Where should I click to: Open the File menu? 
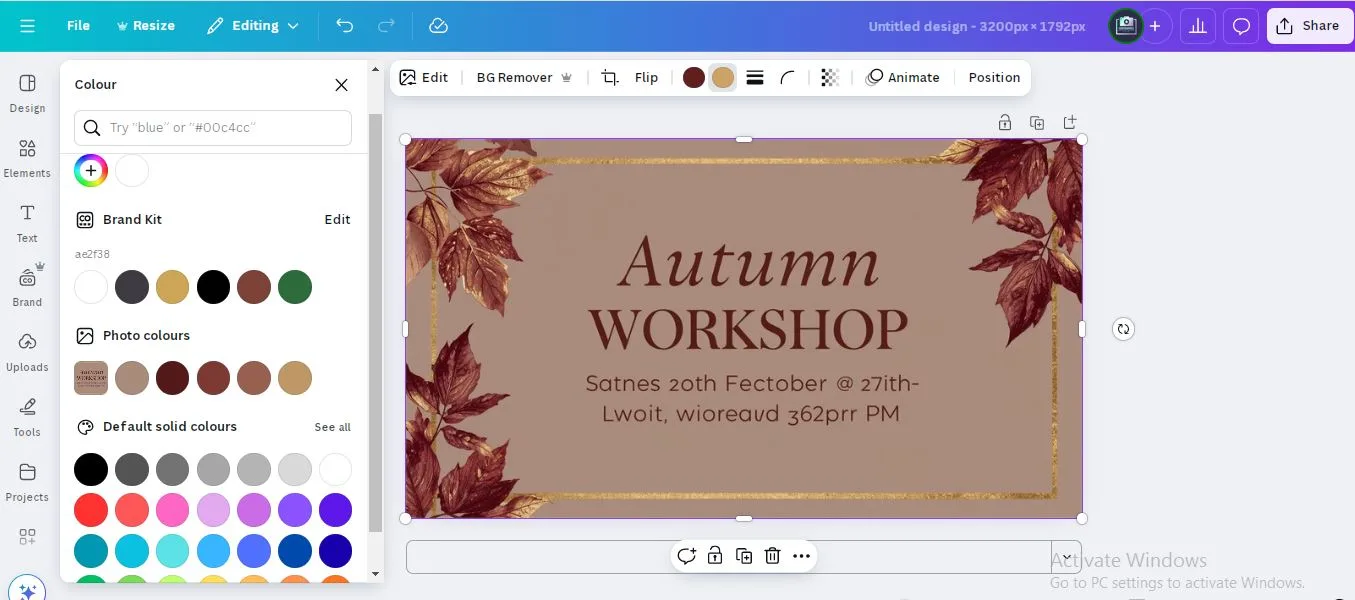pyautogui.click(x=78, y=26)
